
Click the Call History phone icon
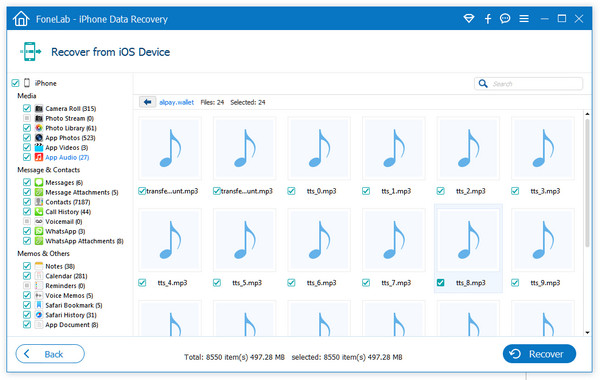click(x=39, y=212)
